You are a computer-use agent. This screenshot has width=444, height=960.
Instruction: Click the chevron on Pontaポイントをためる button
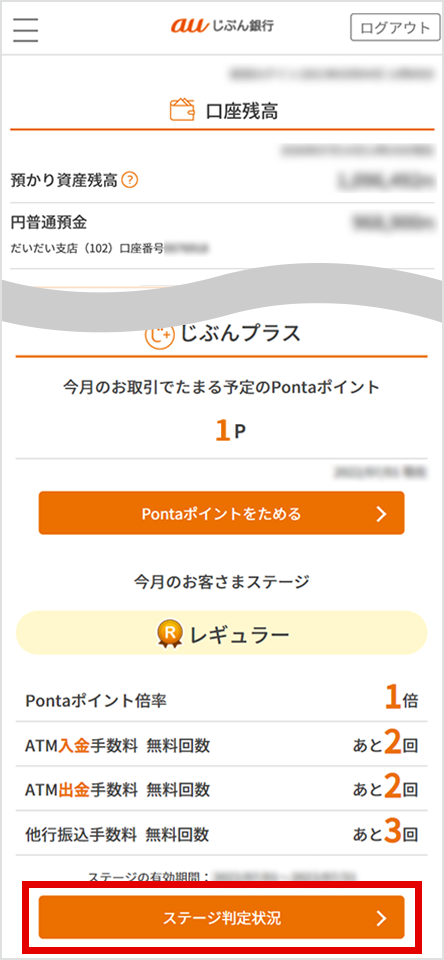[x=382, y=513]
